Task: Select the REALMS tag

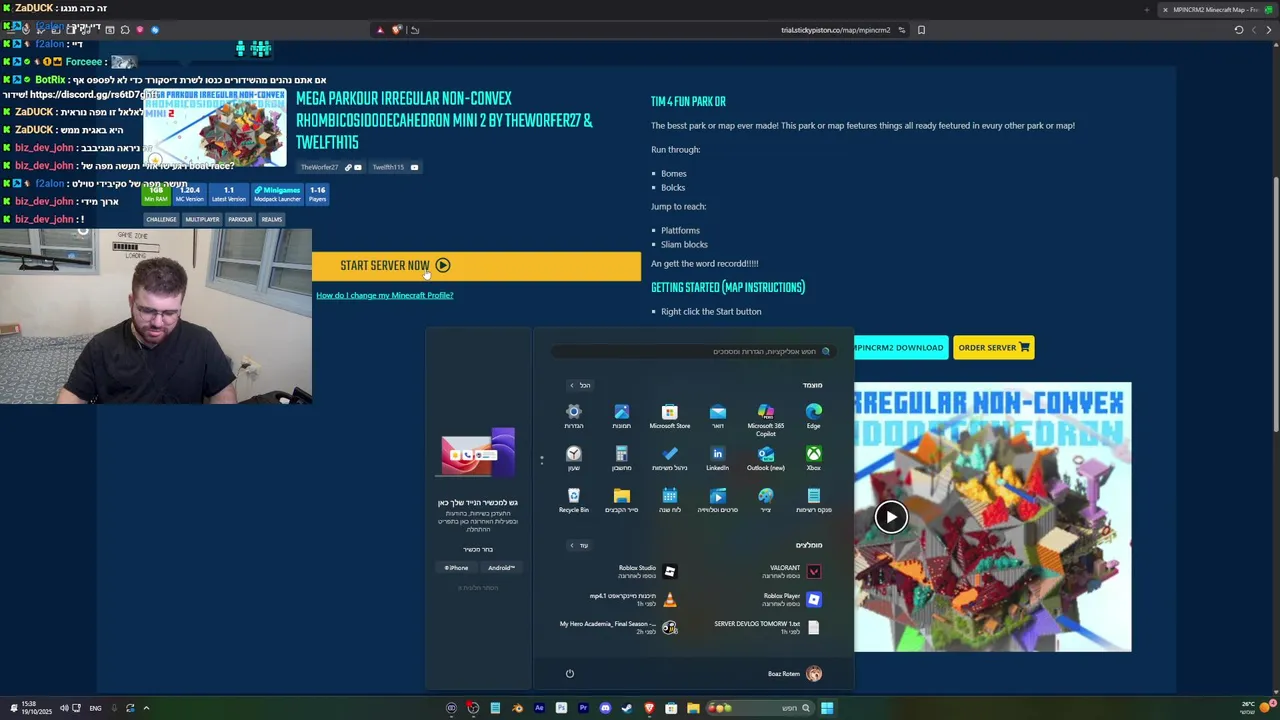Action: 272,219
